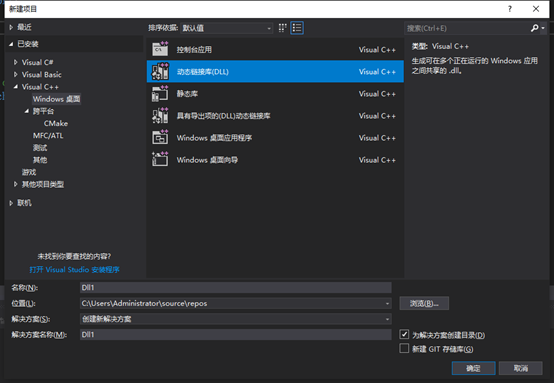This screenshot has width=554, height=383.
Task: Close the 新建项目 dialog
Action: (536, 9)
